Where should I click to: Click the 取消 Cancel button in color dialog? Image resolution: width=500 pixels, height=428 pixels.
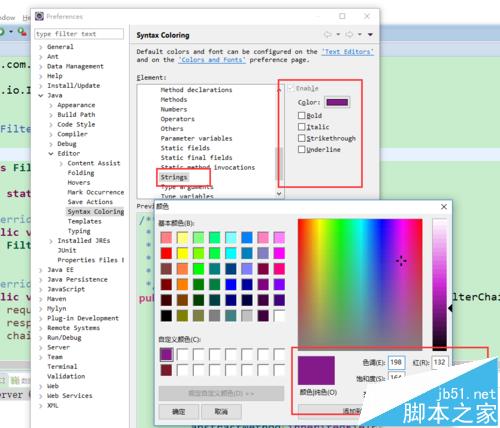pos(221,412)
